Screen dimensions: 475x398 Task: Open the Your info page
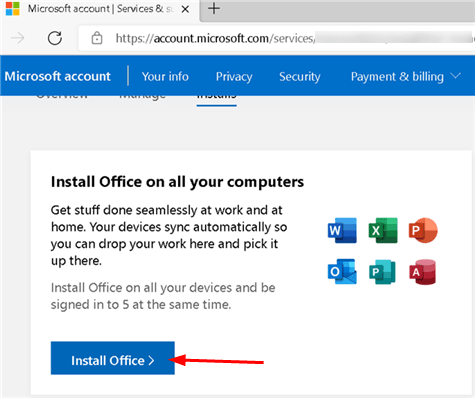click(x=165, y=76)
